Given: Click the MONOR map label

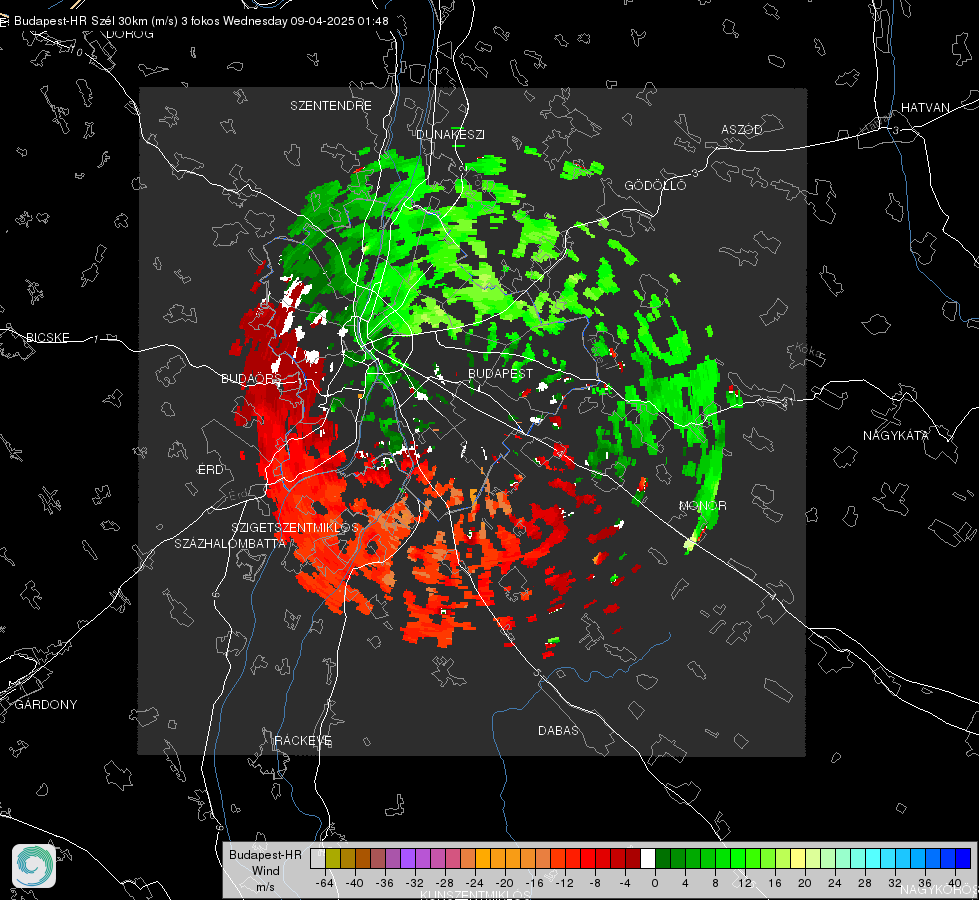Looking at the screenshot, I should tap(702, 505).
